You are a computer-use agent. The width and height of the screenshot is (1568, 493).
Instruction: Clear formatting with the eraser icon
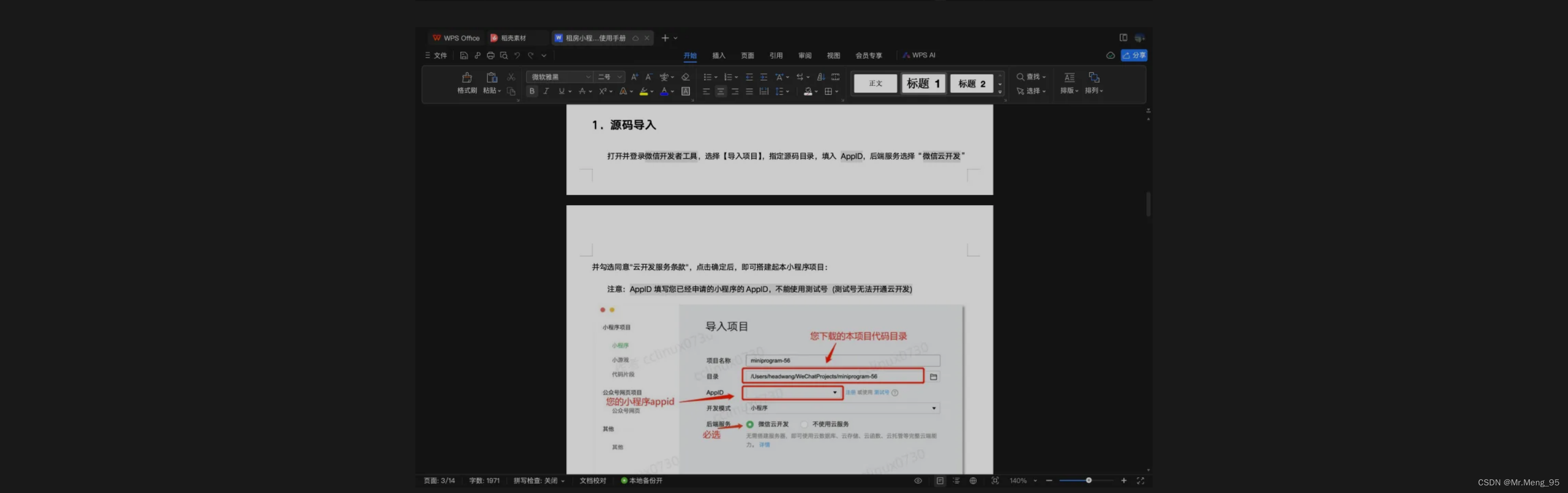point(685,77)
